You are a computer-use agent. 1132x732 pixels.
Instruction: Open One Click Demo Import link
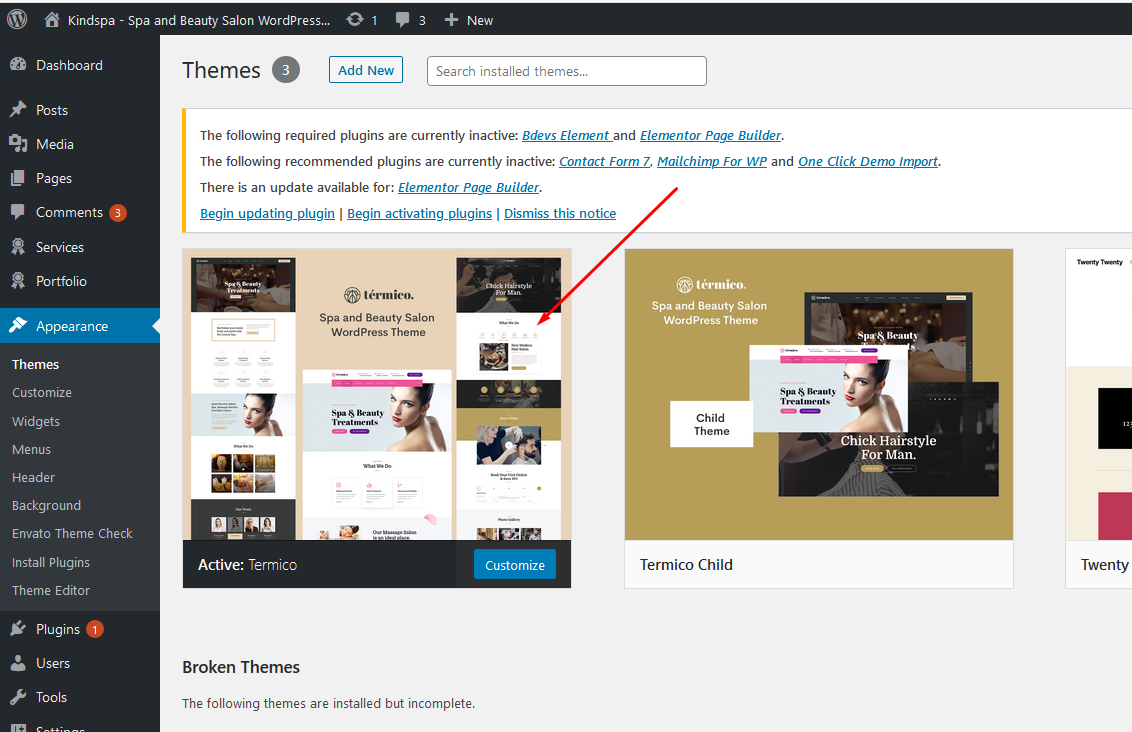tap(868, 161)
